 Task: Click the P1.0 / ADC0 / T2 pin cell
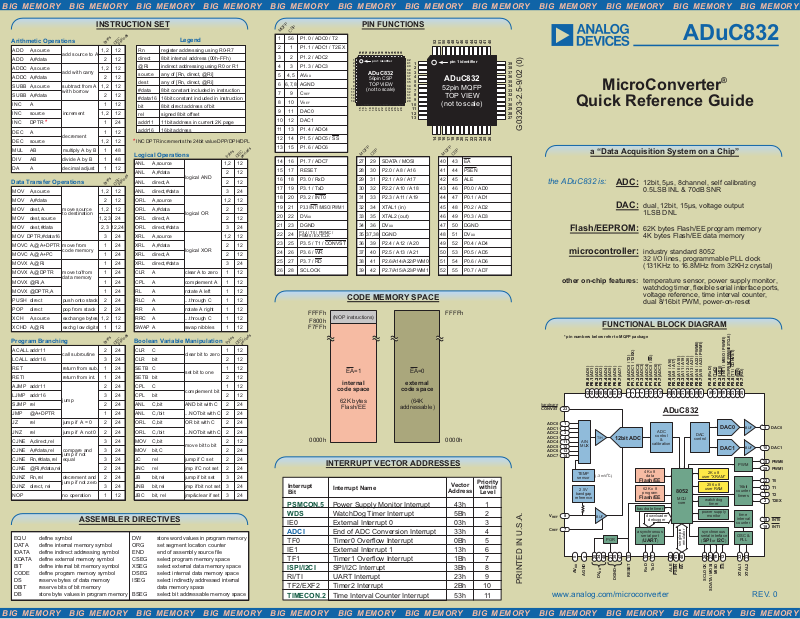pyautogui.click(x=322, y=38)
